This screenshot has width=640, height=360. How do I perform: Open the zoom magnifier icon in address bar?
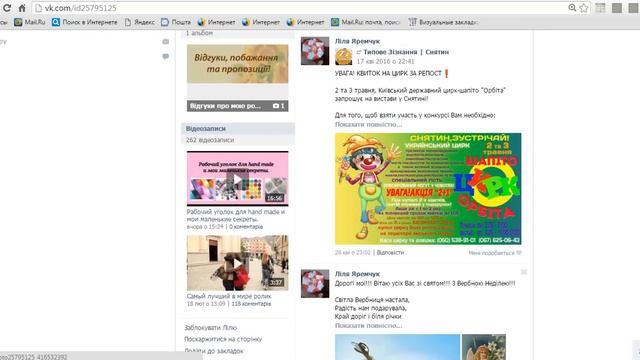[572, 8]
